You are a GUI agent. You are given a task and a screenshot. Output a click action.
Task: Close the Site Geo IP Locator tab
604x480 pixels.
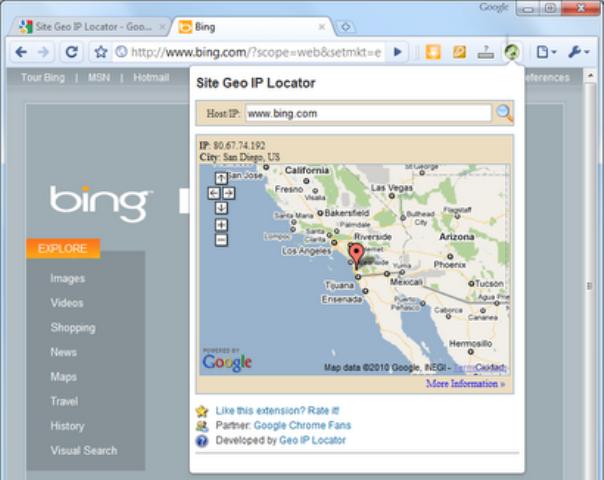pos(162,27)
